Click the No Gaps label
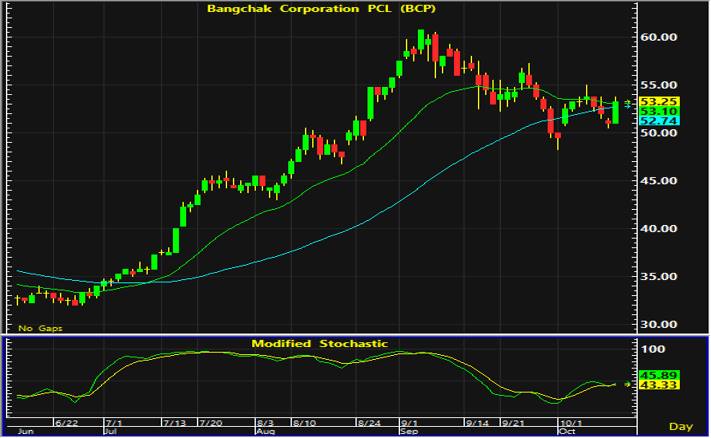 tap(40, 328)
